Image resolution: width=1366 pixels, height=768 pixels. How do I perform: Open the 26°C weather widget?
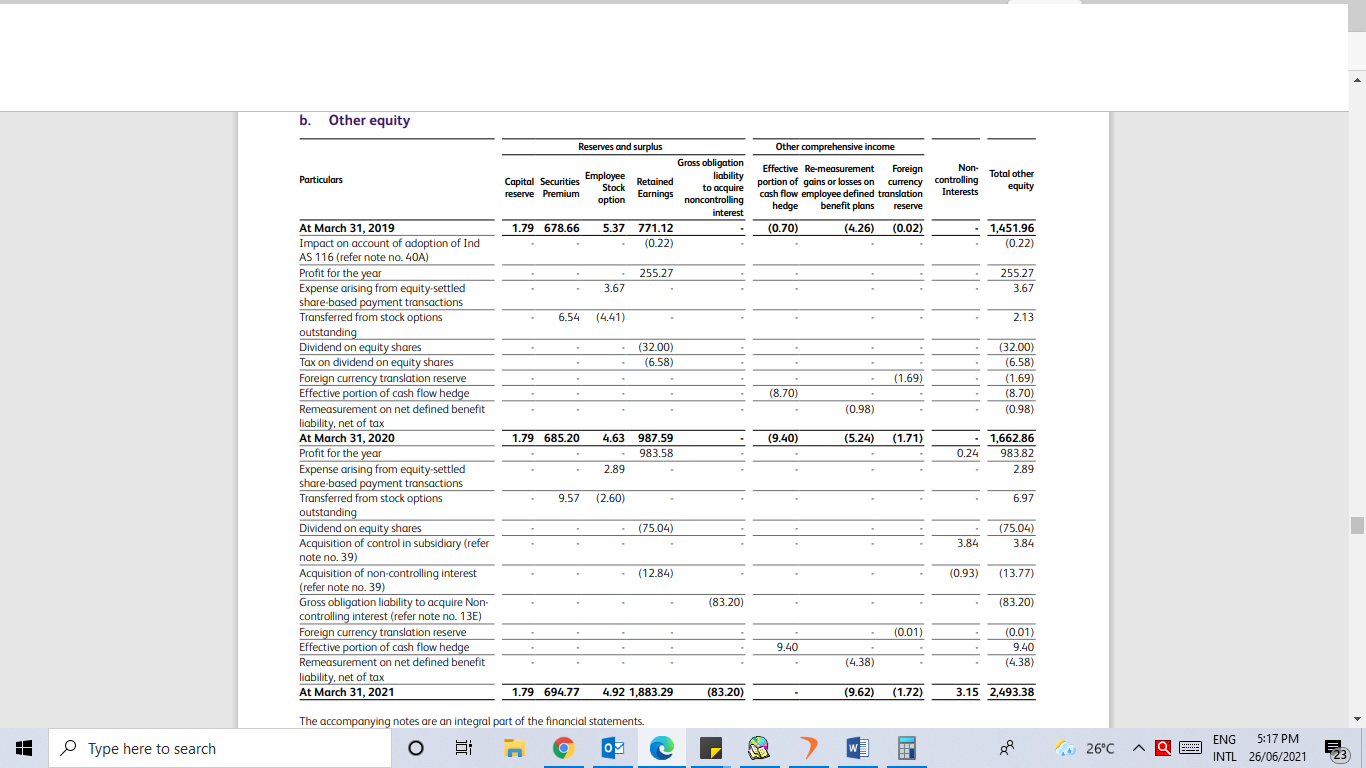(1087, 748)
